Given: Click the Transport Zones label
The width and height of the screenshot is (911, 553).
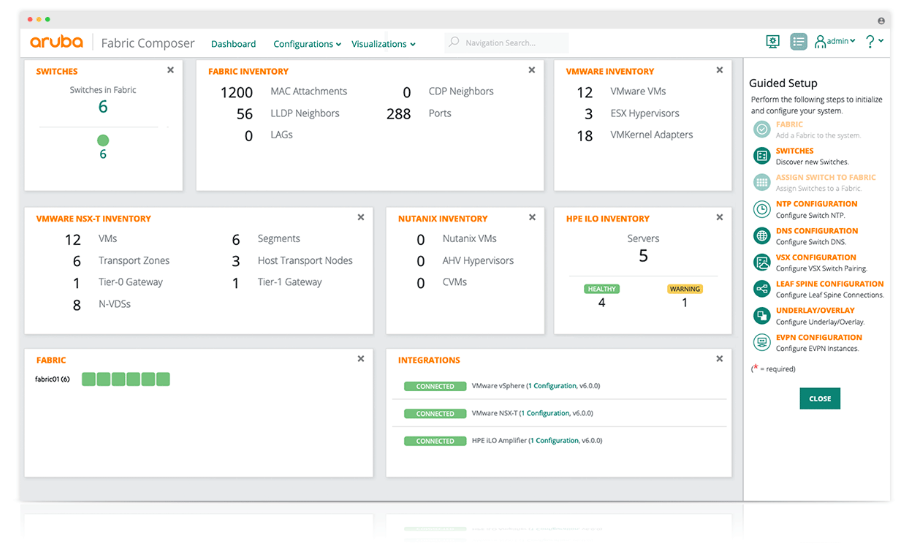Looking at the screenshot, I should [x=134, y=261].
